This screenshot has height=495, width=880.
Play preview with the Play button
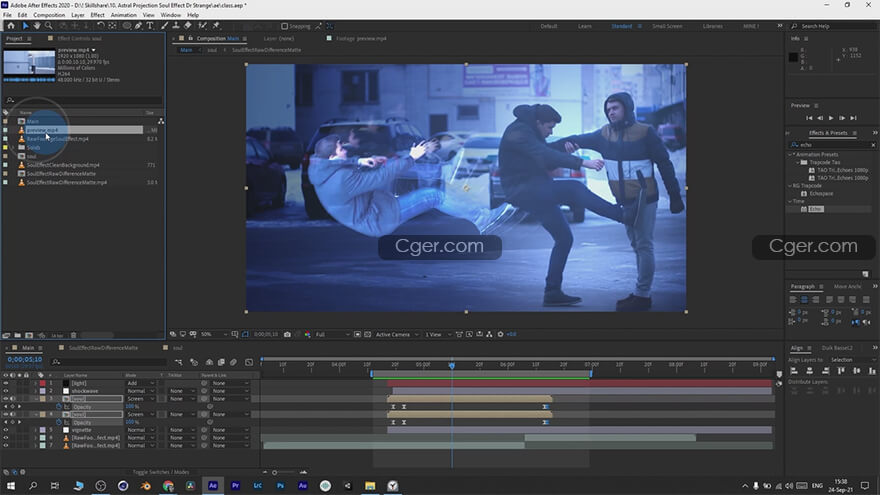pyautogui.click(x=831, y=118)
